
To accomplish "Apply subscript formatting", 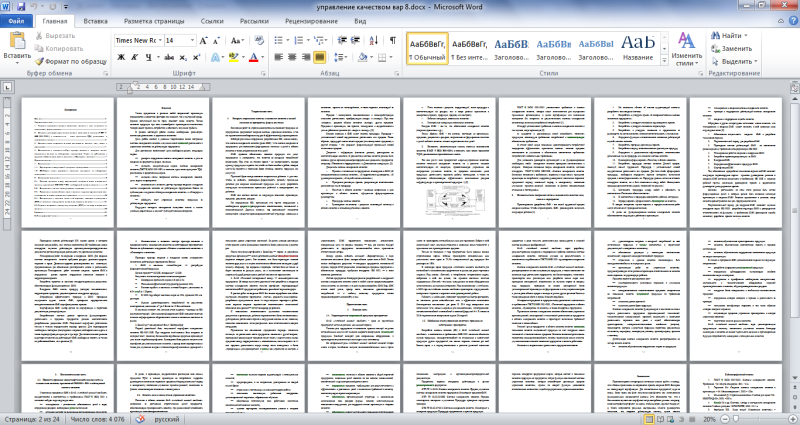I will point(184,57).
